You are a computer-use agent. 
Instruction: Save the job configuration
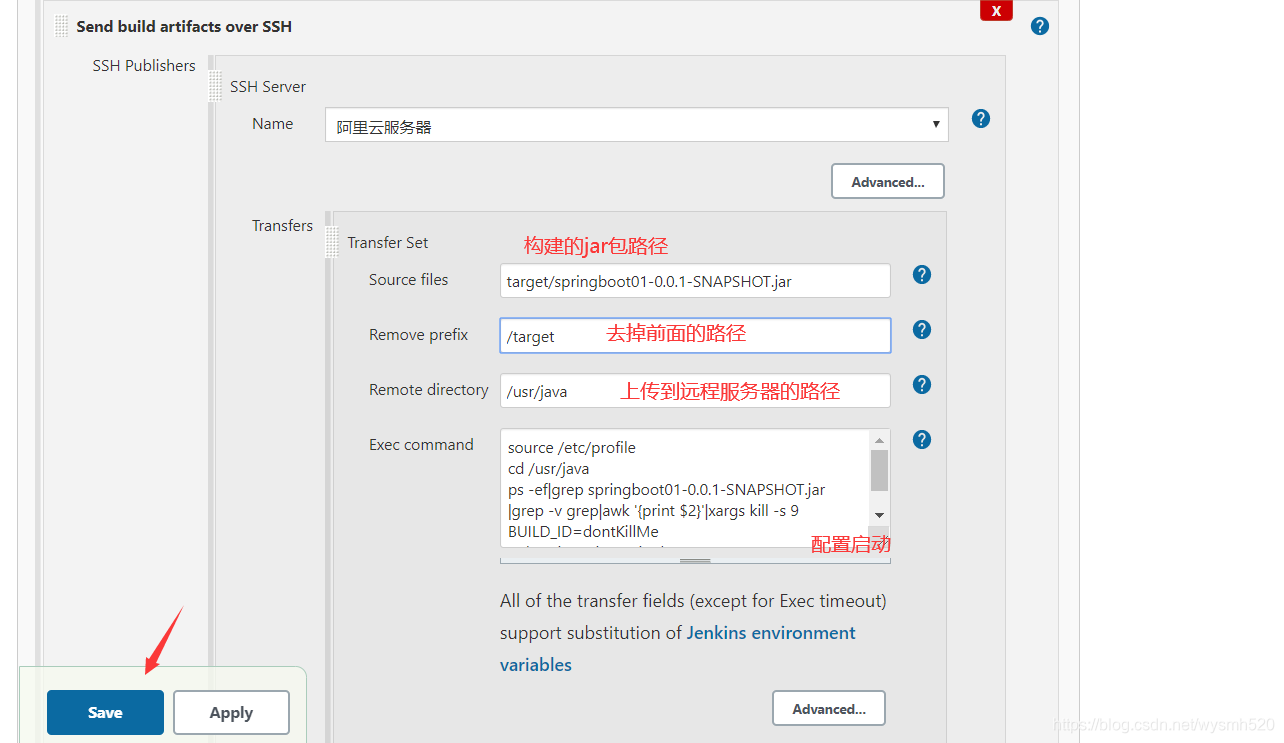coord(105,713)
